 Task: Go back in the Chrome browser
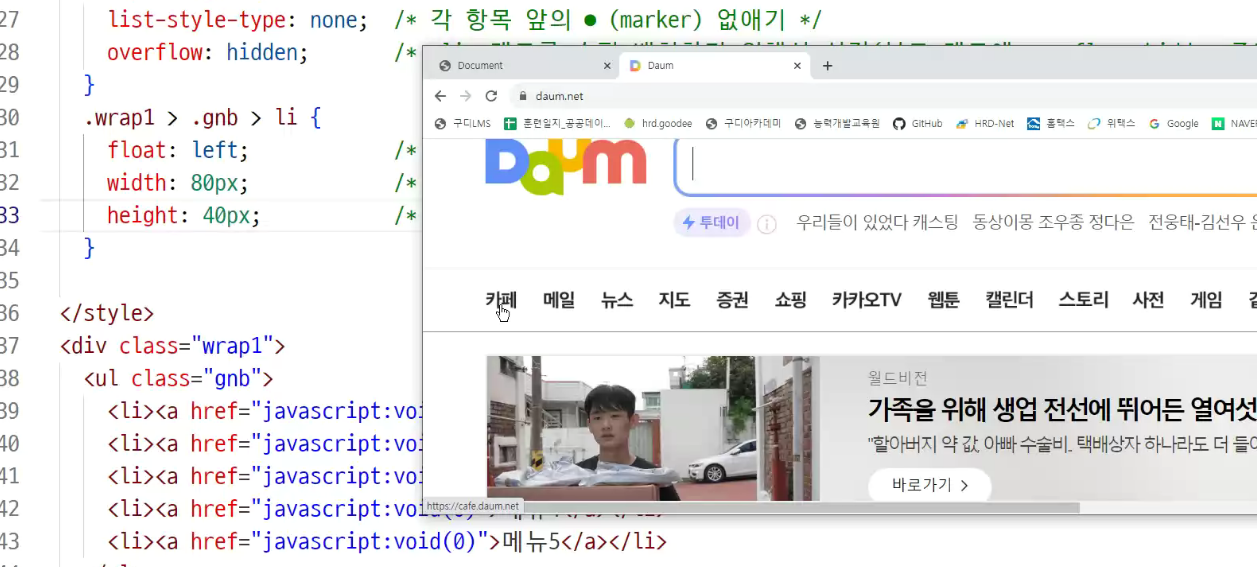pyautogui.click(x=440, y=96)
